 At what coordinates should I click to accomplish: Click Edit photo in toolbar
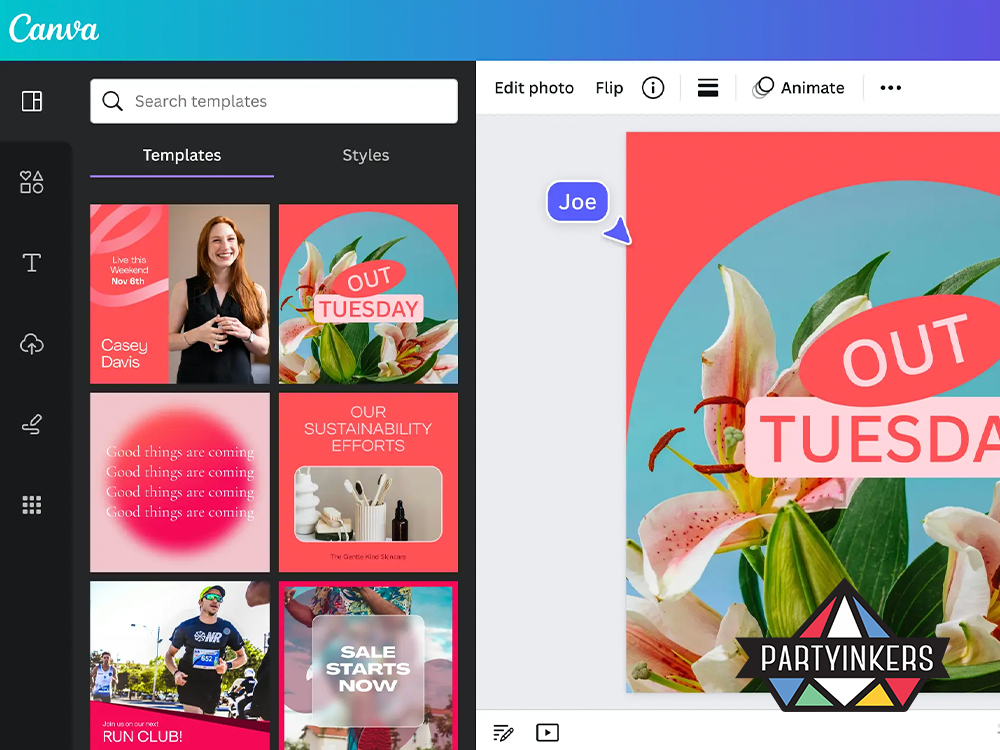(x=534, y=88)
